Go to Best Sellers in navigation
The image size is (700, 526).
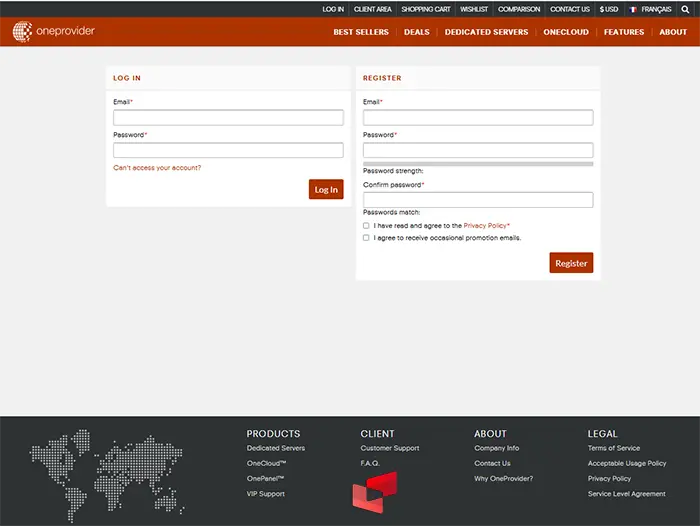coord(361,32)
